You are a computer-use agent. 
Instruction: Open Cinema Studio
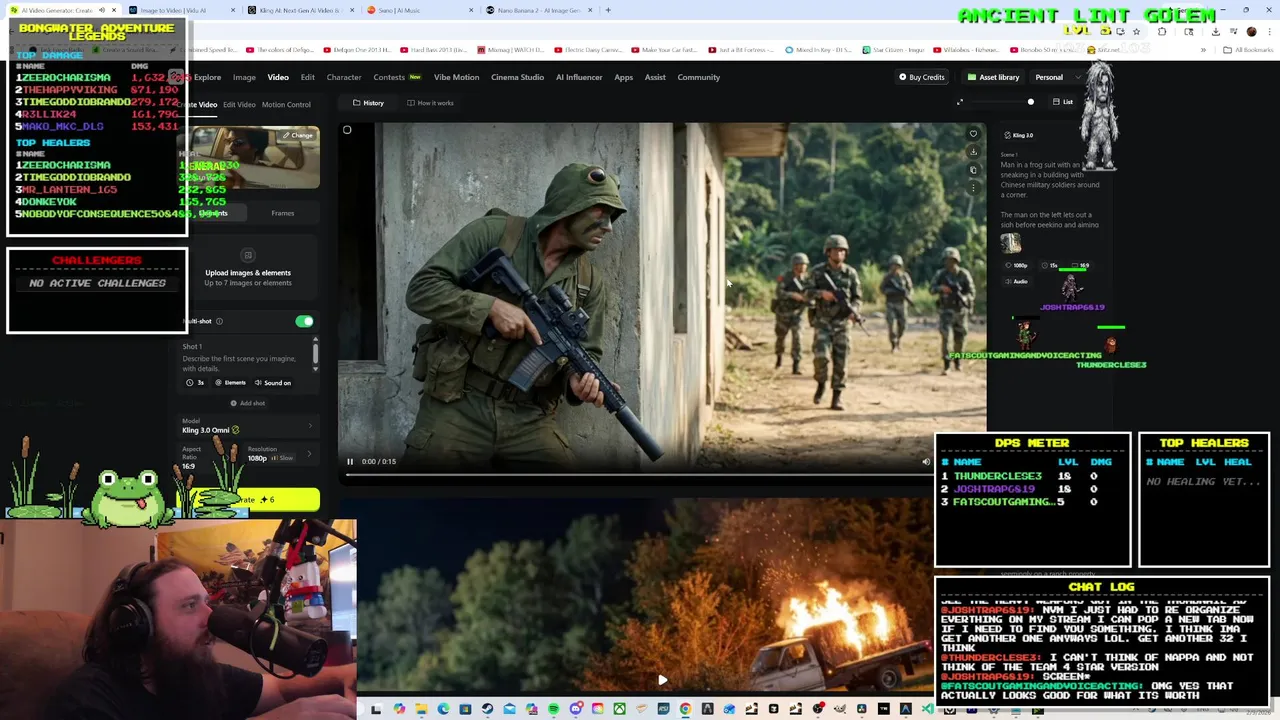517,77
